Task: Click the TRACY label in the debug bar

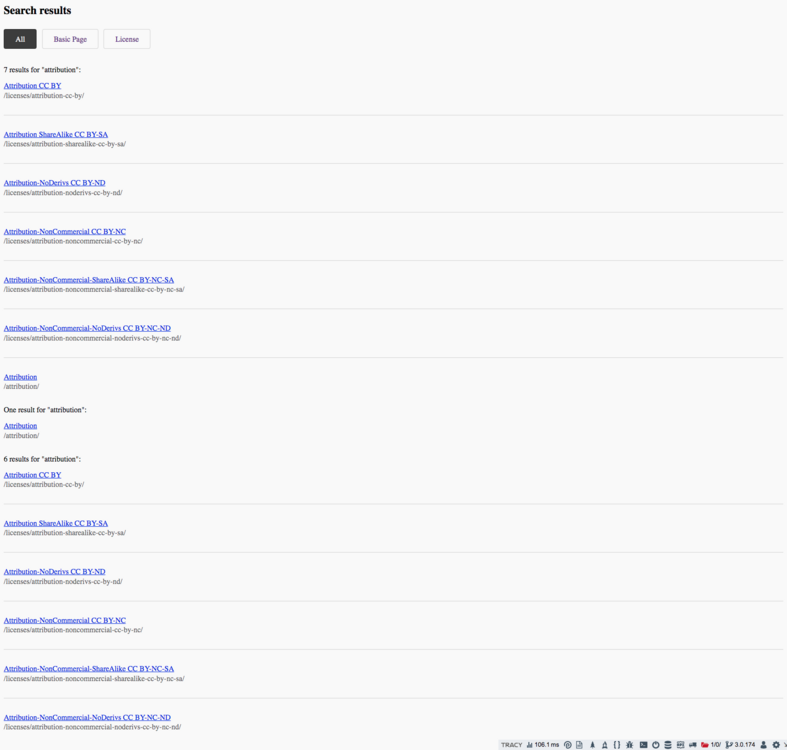Action: point(511,745)
